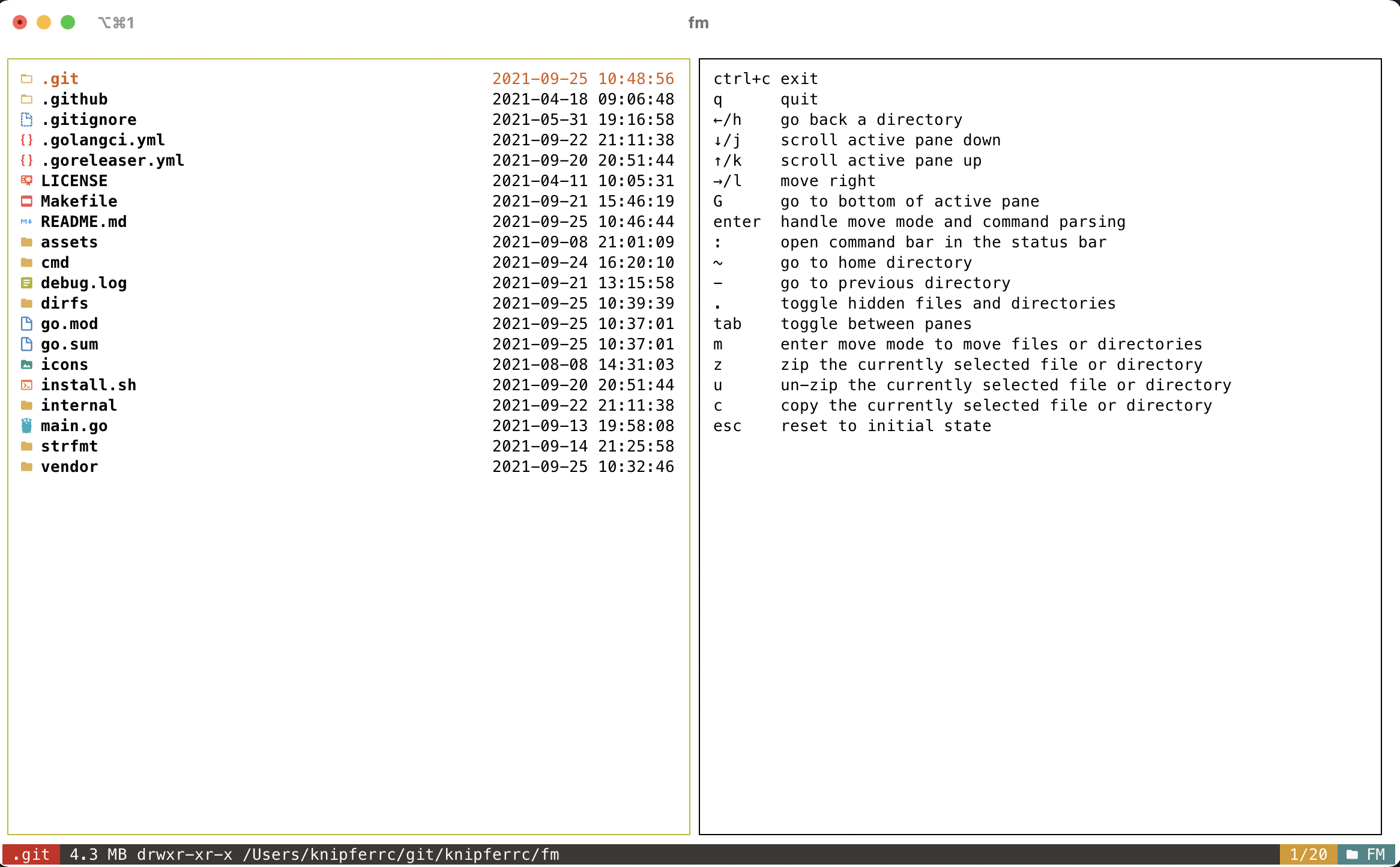The image size is (1400, 867).
Task: Click the license badge icon beside LICENSE
Action: pos(26,181)
